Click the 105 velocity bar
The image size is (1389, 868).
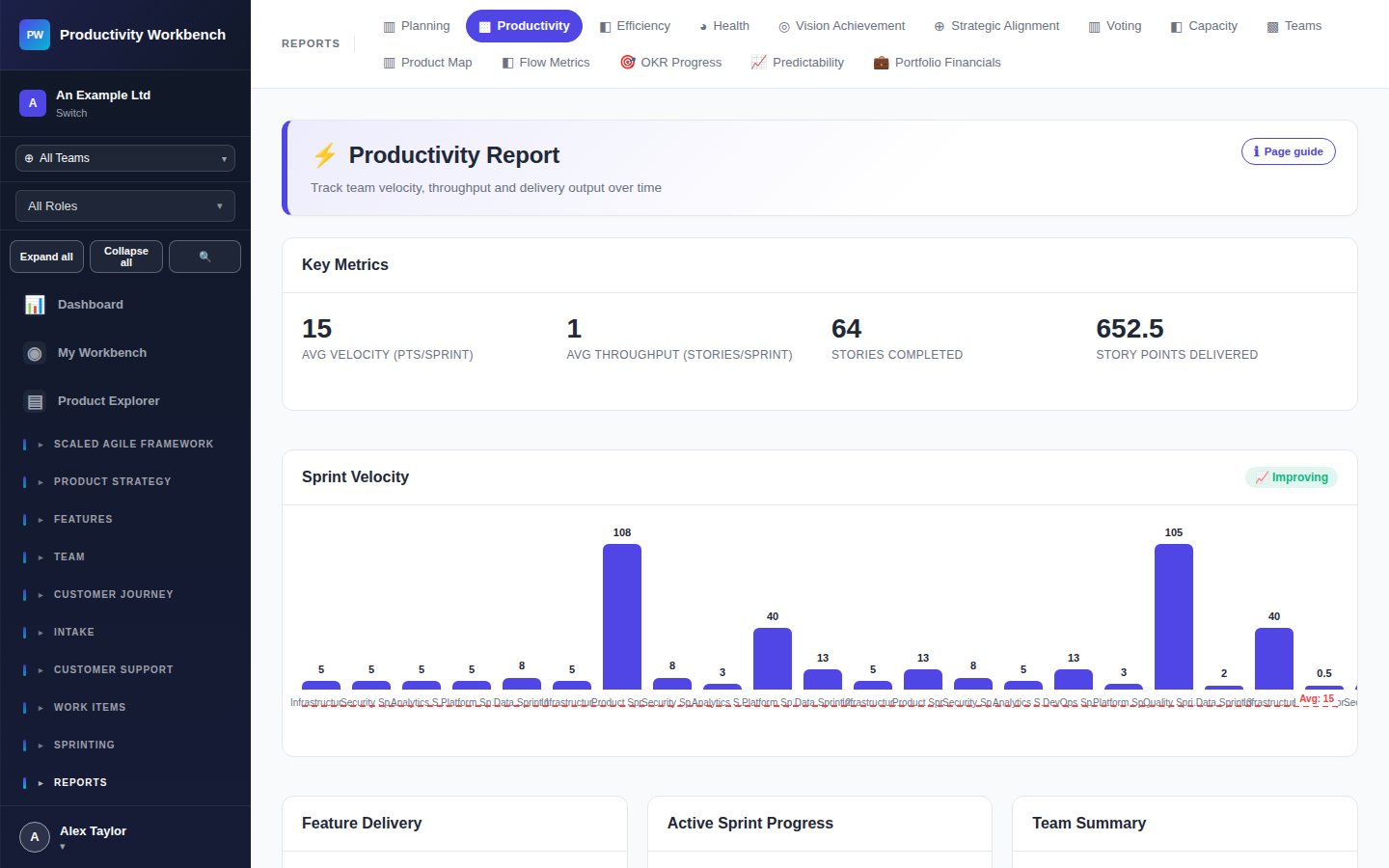pos(1174,616)
